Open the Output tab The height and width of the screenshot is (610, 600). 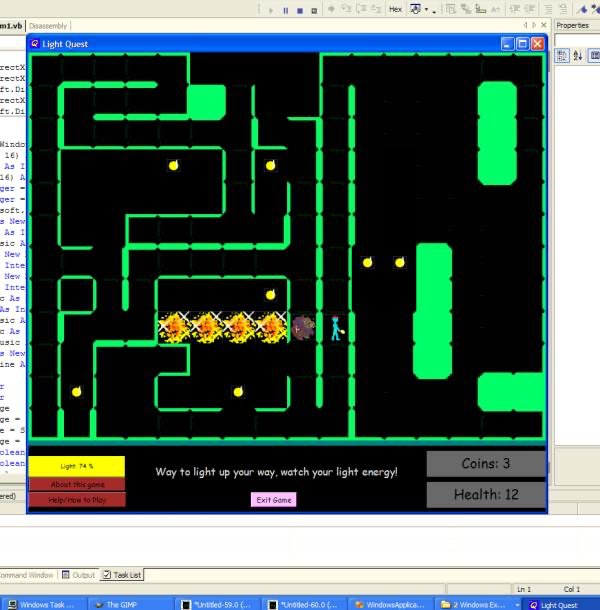tap(79, 575)
